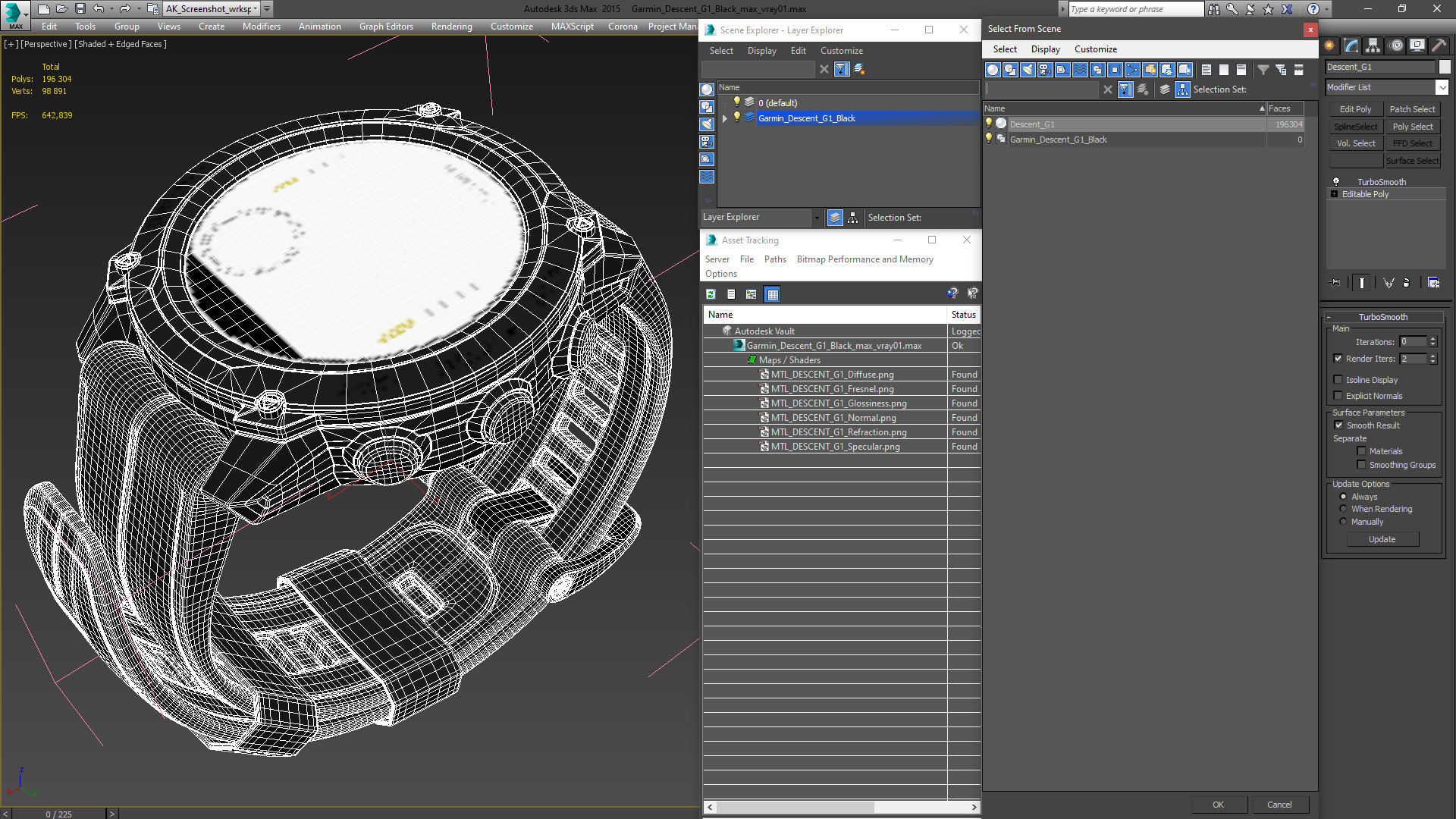Expand Editable Poly in modifier stack
The height and width of the screenshot is (819, 1456).
coord(1335,194)
